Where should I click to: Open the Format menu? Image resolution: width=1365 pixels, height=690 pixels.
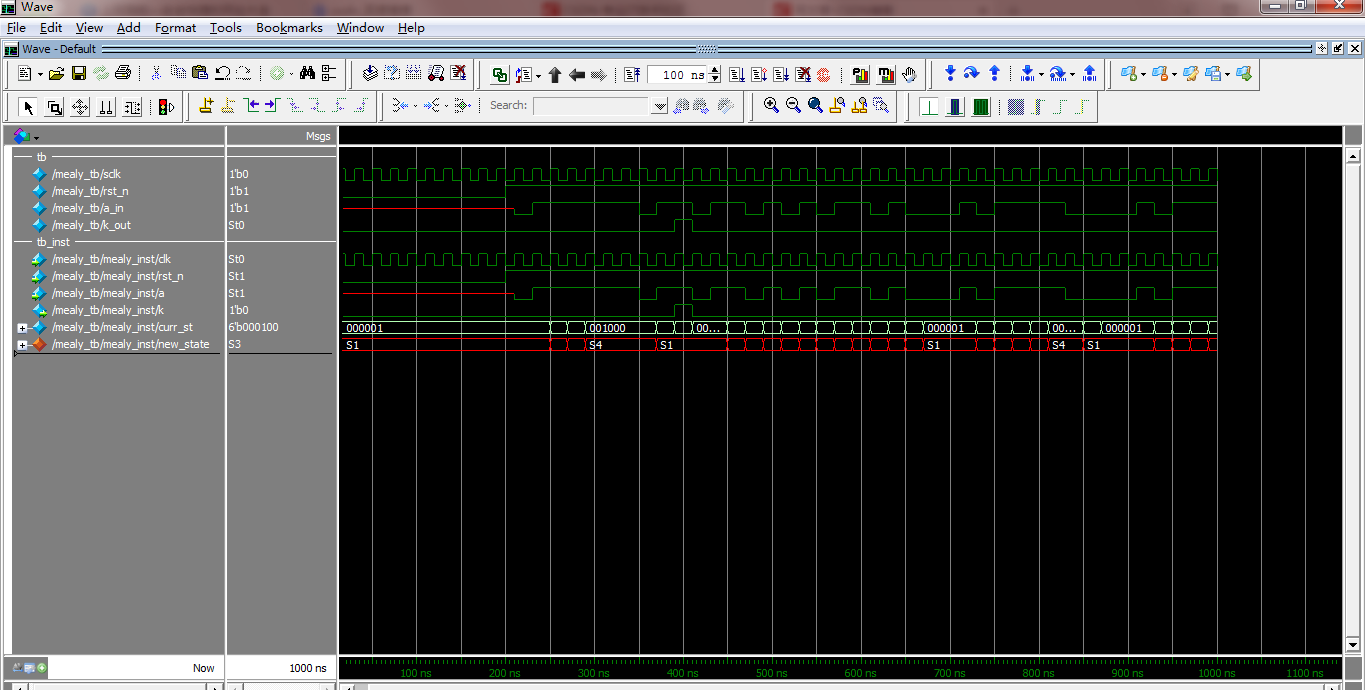175,28
